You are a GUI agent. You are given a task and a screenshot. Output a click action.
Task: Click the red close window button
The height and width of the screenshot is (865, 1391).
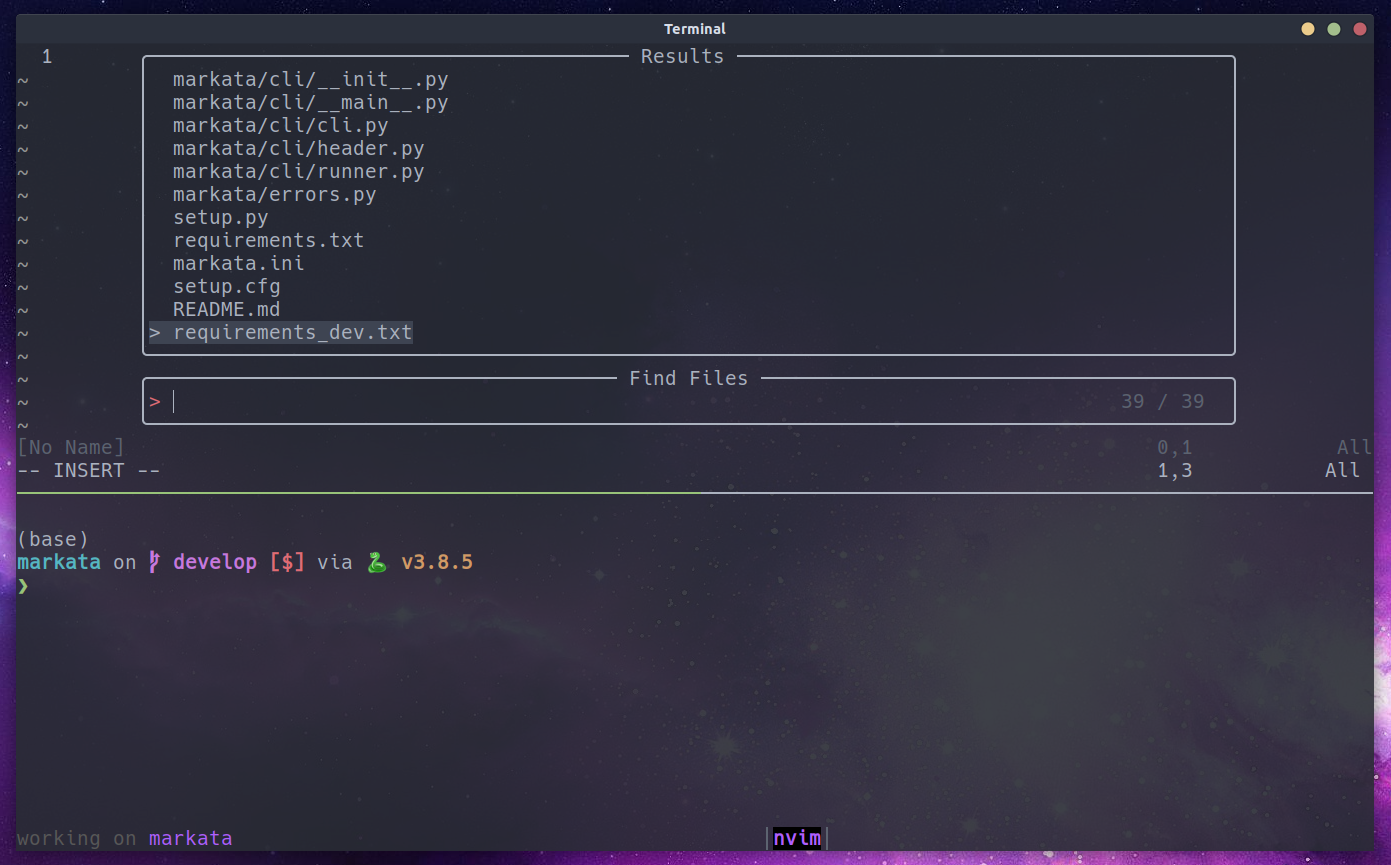1359,29
